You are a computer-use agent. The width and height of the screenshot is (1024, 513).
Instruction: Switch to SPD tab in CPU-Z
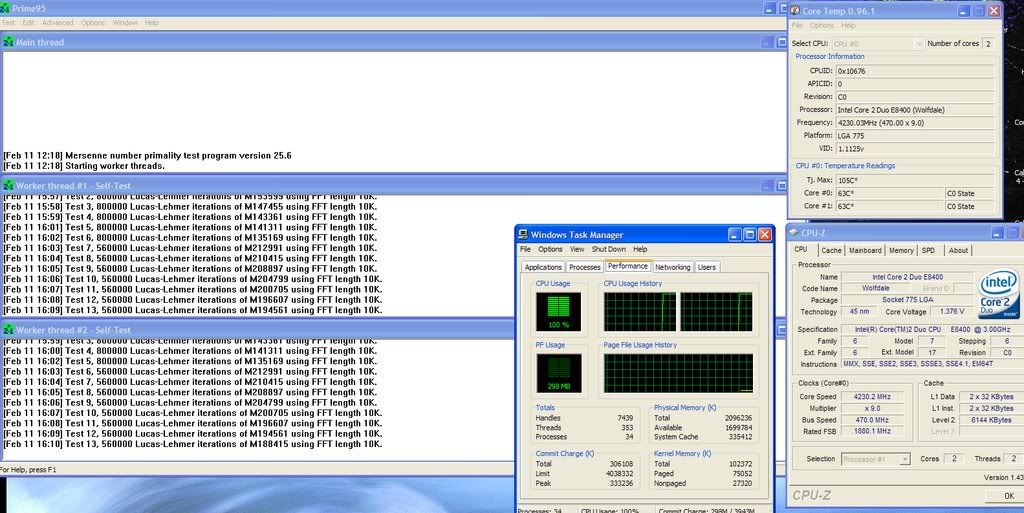click(928, 251)
